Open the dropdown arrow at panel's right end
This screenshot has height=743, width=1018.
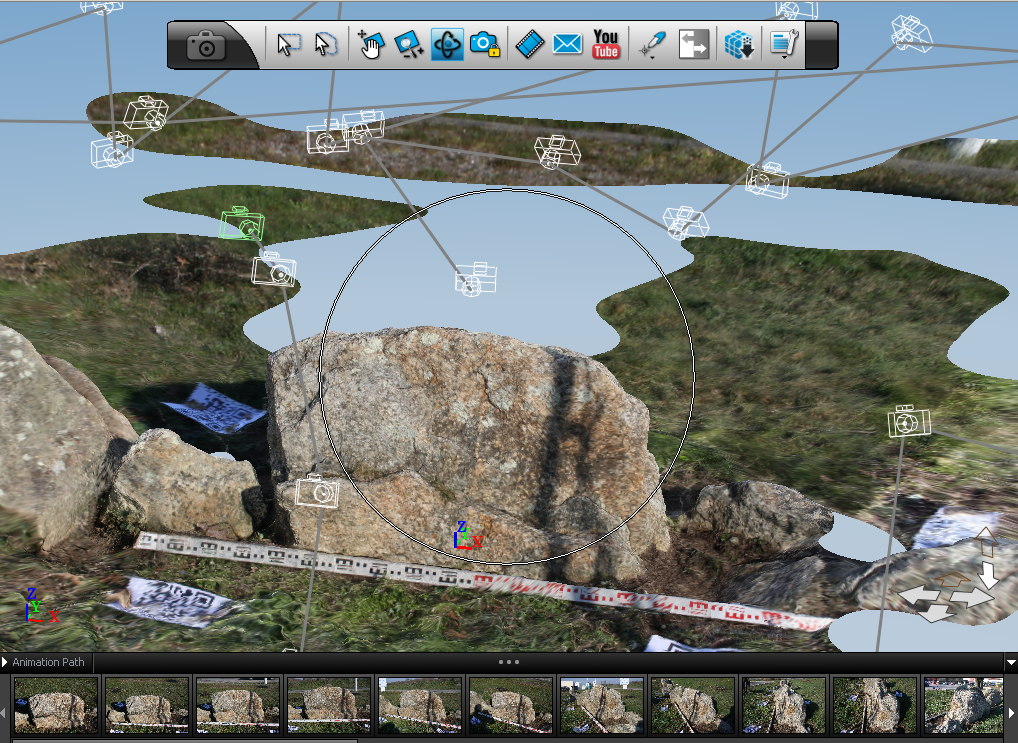1010,662
